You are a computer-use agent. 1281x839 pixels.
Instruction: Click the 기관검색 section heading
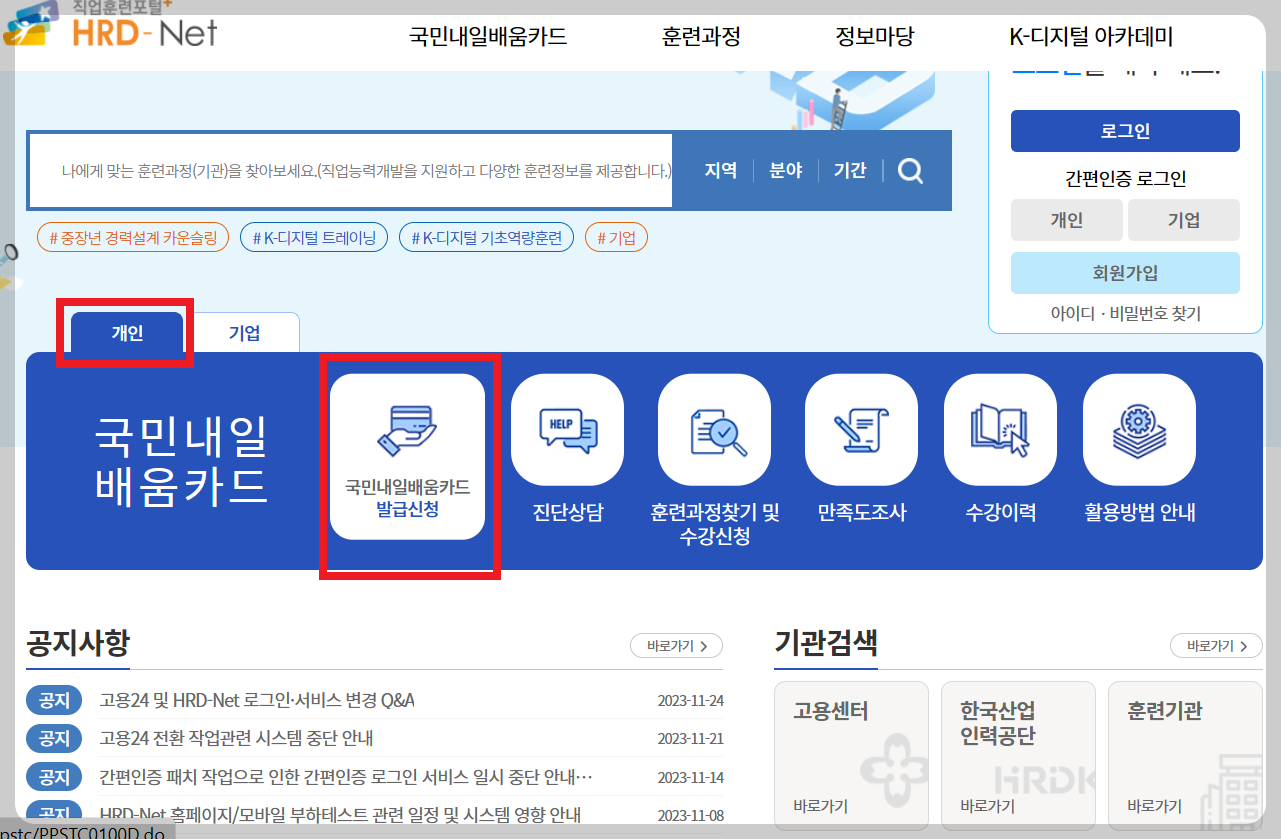coord(826,644)
